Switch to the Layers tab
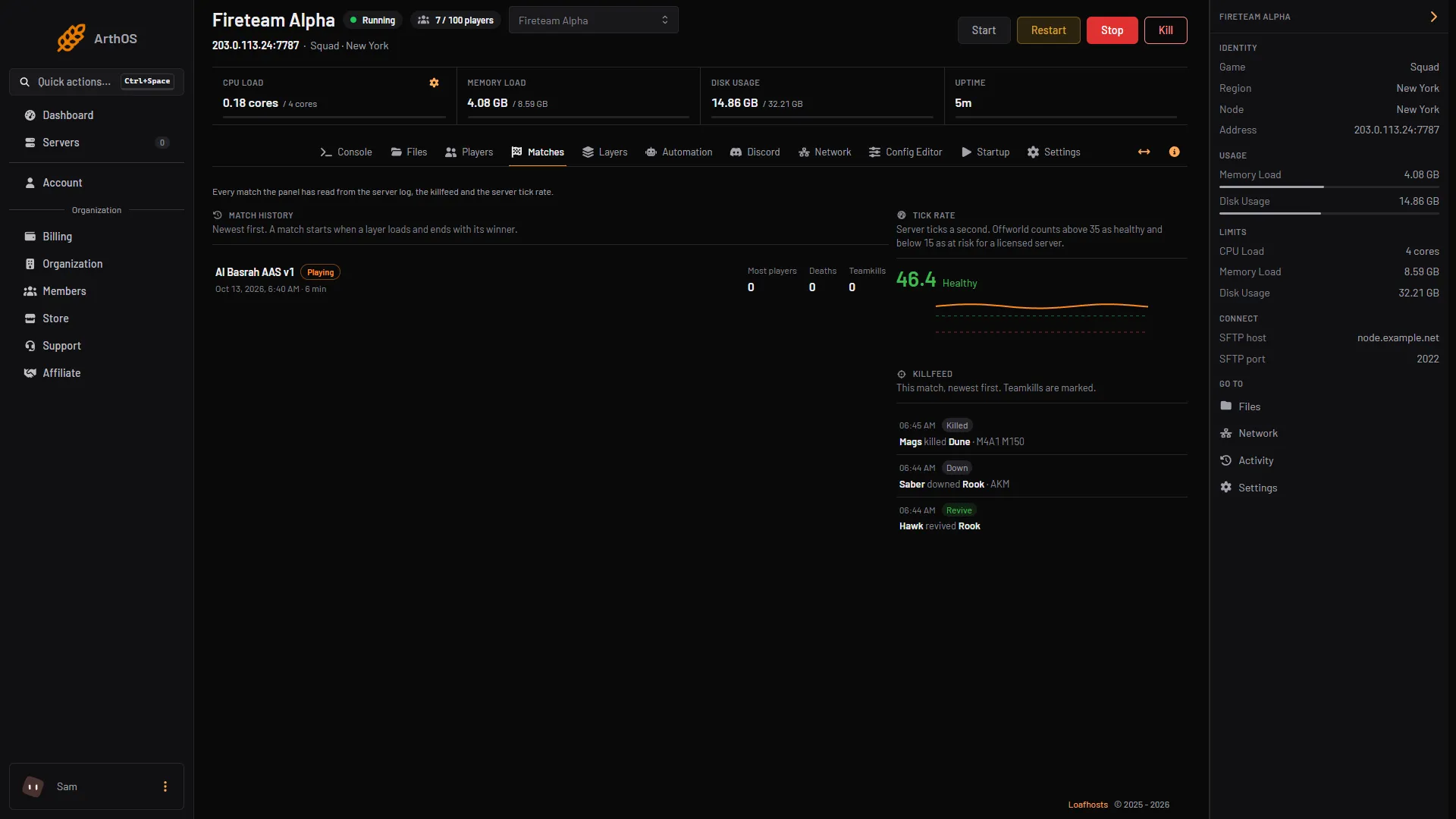 (604, 152)
